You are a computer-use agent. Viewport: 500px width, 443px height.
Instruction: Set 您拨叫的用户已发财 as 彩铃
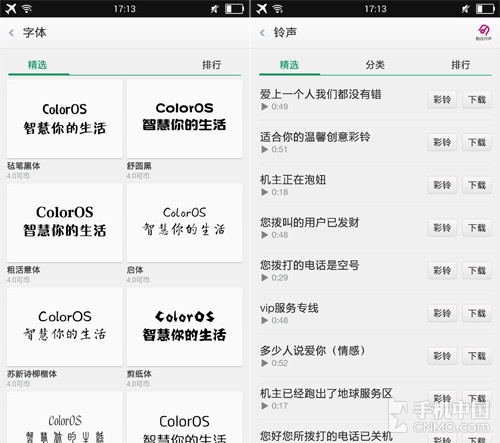coord(442,228)
